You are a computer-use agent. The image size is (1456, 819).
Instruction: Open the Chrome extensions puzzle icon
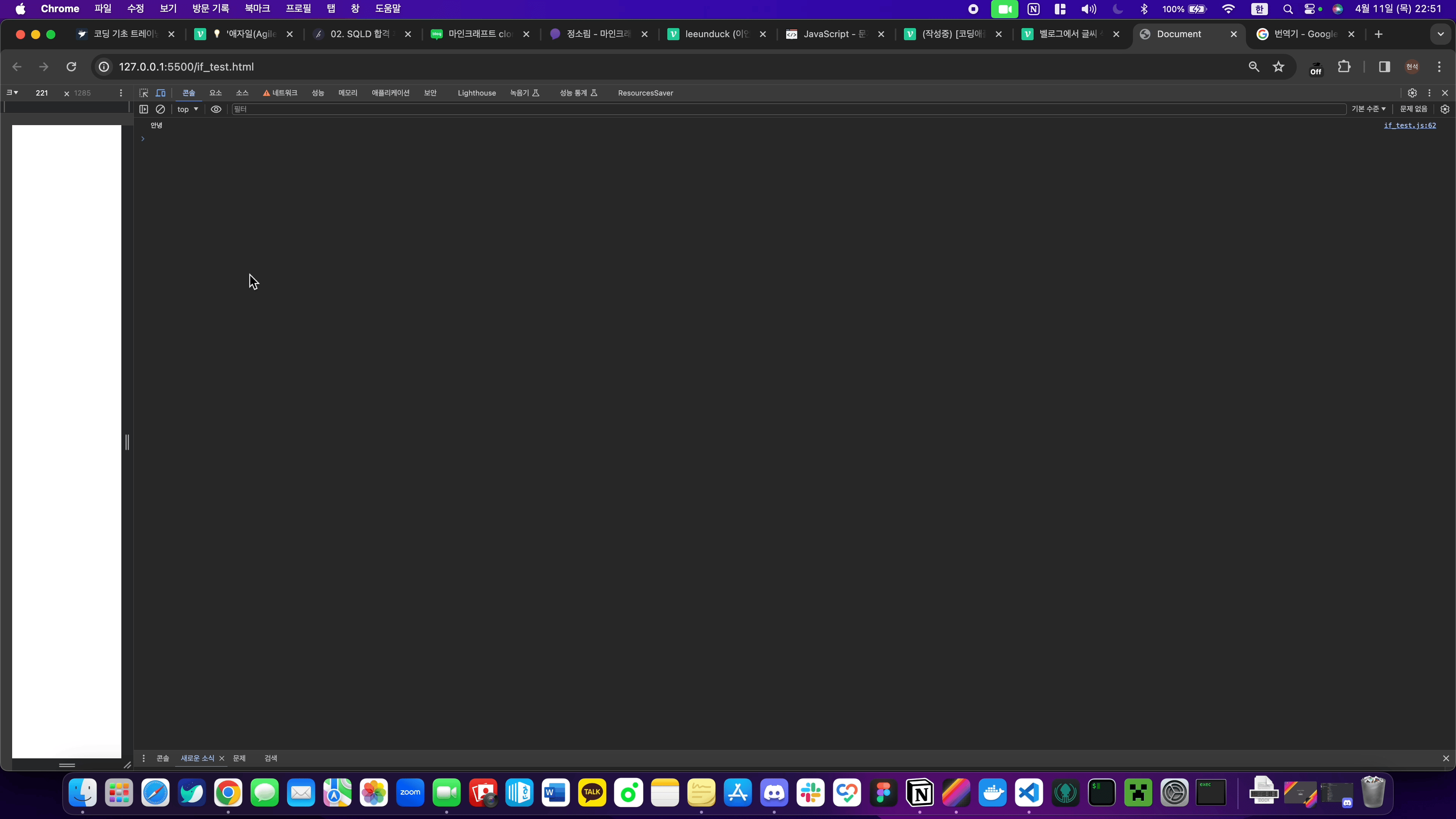[x=1344, y=67]
